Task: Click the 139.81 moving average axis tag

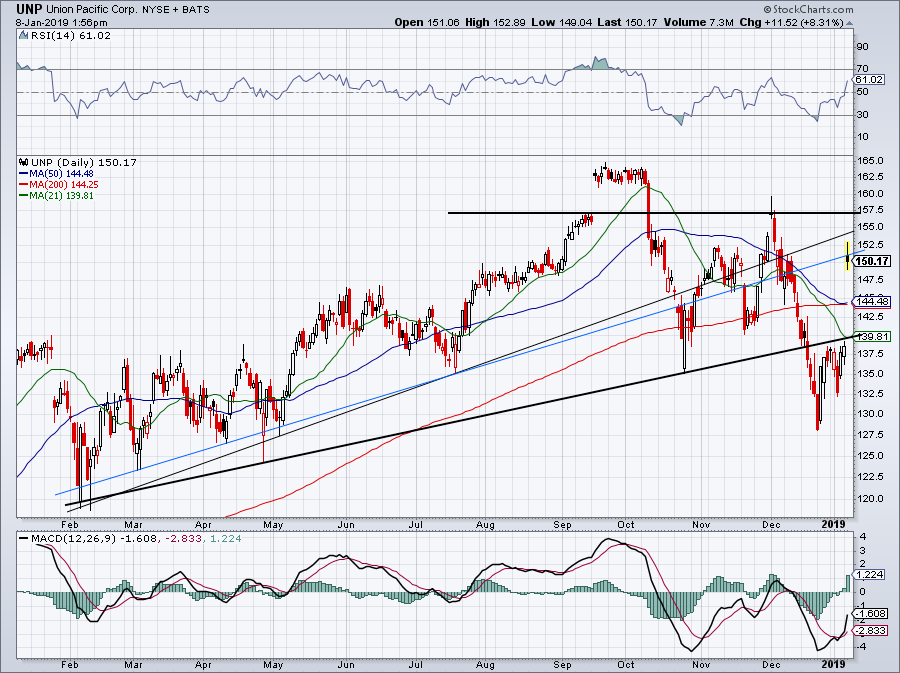Action: point(872,337)
